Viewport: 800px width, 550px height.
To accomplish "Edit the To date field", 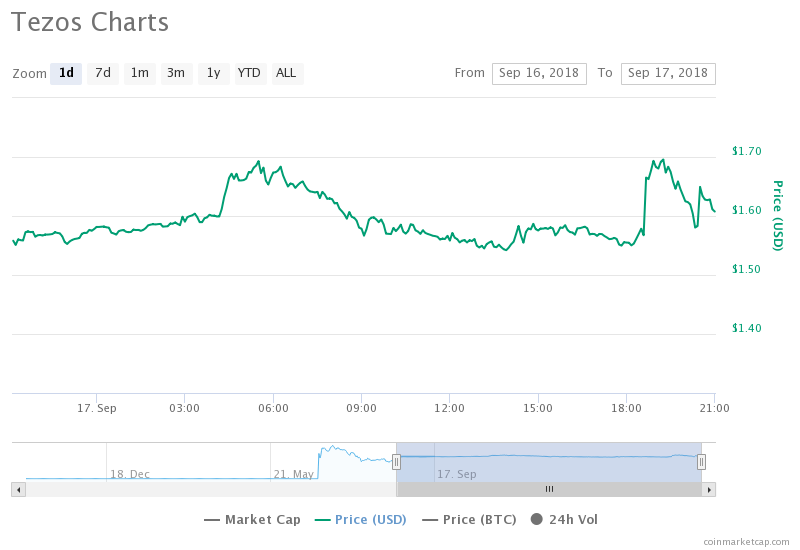I will (x=668, y=73).
